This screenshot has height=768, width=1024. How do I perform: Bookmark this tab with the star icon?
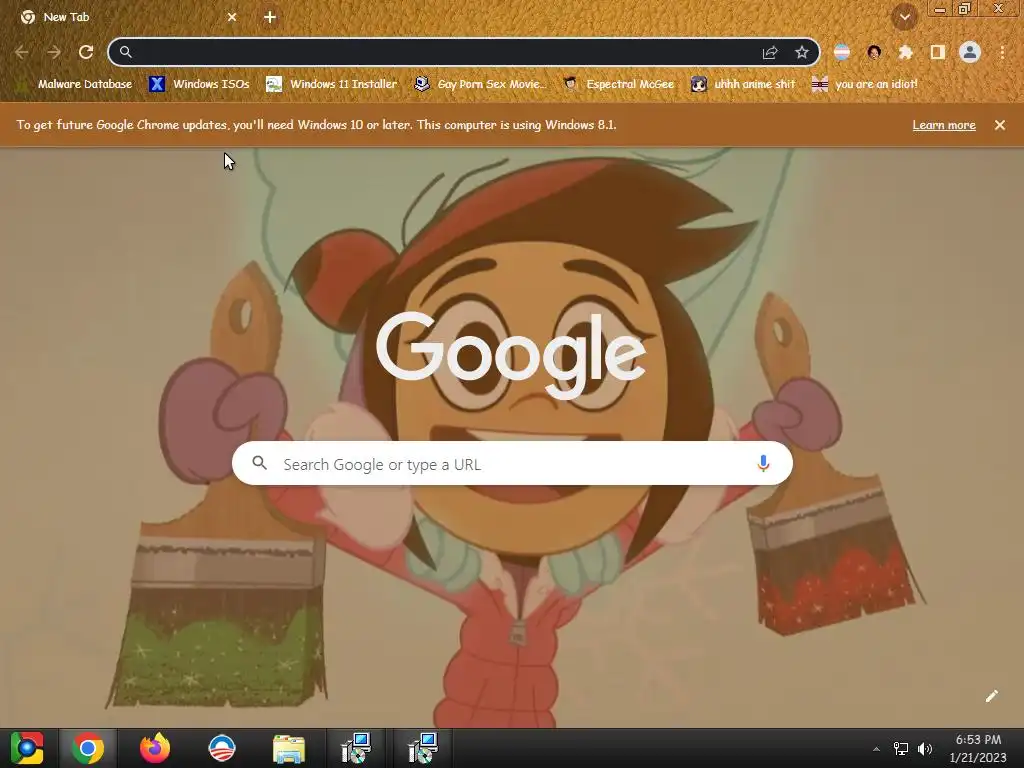tap(802, 52)
